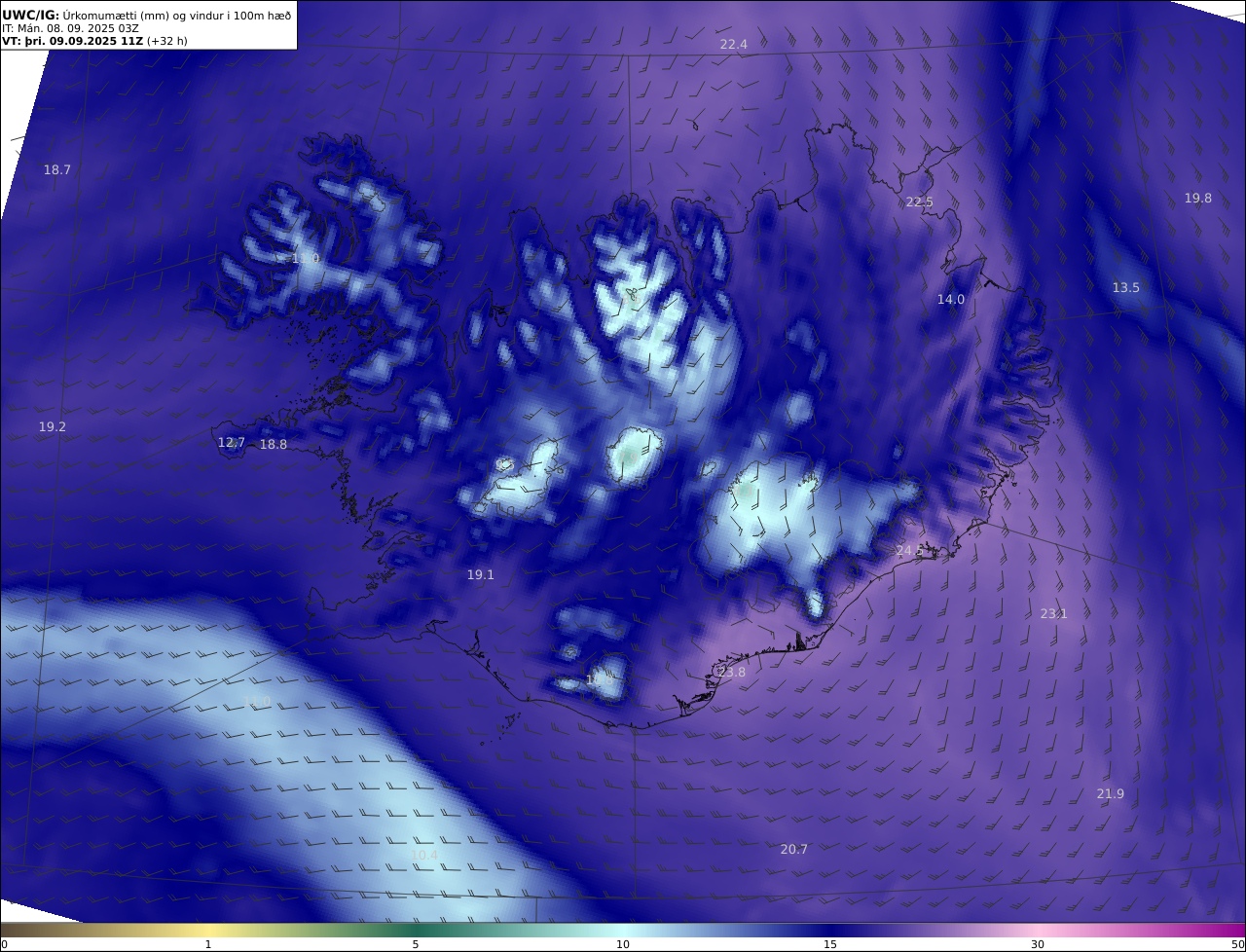Click the 13.5 value label on the map

point(1126,288)
